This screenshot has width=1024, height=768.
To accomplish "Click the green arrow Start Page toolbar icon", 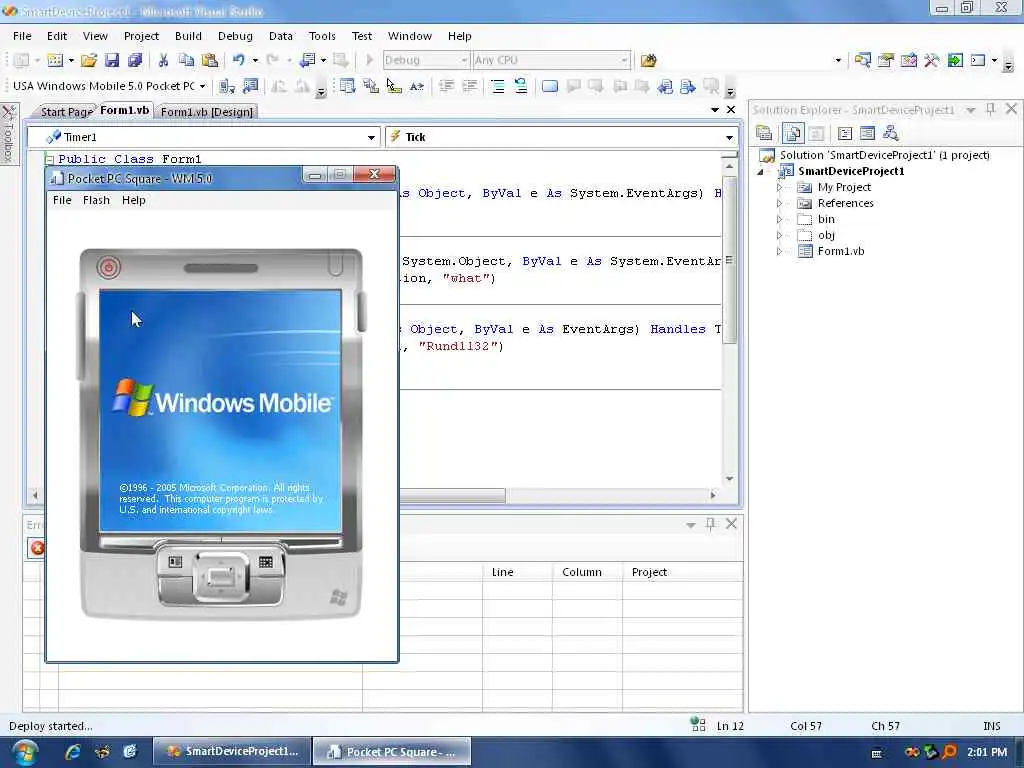I will [955, 60].
